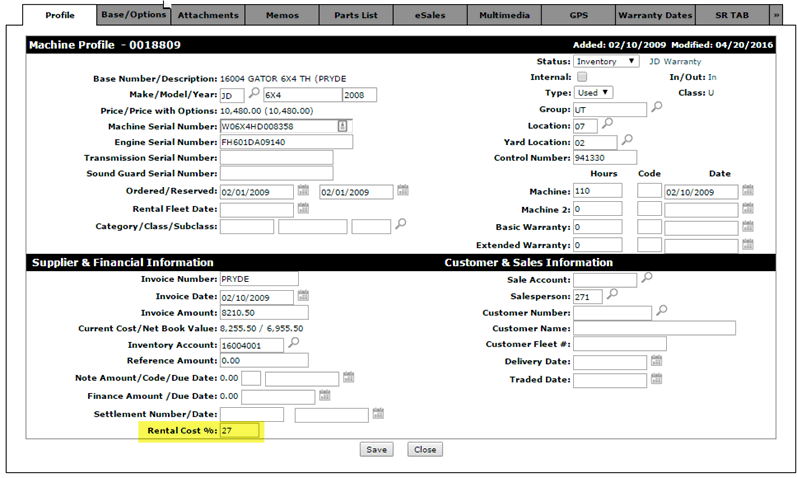Open the lookup icon next to Group

click(656, 108)
